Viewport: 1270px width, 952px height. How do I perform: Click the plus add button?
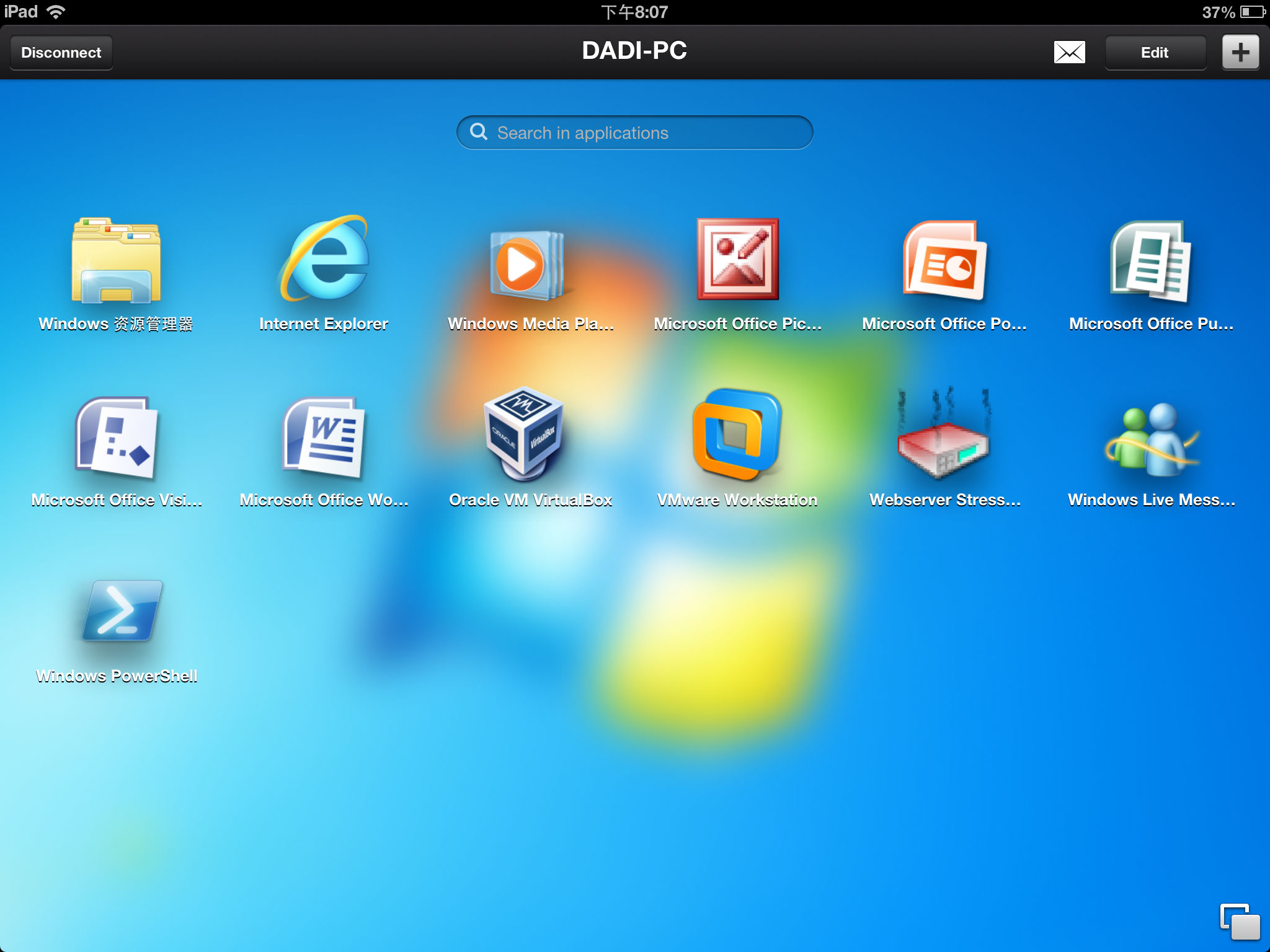(x=1240, y=53)
